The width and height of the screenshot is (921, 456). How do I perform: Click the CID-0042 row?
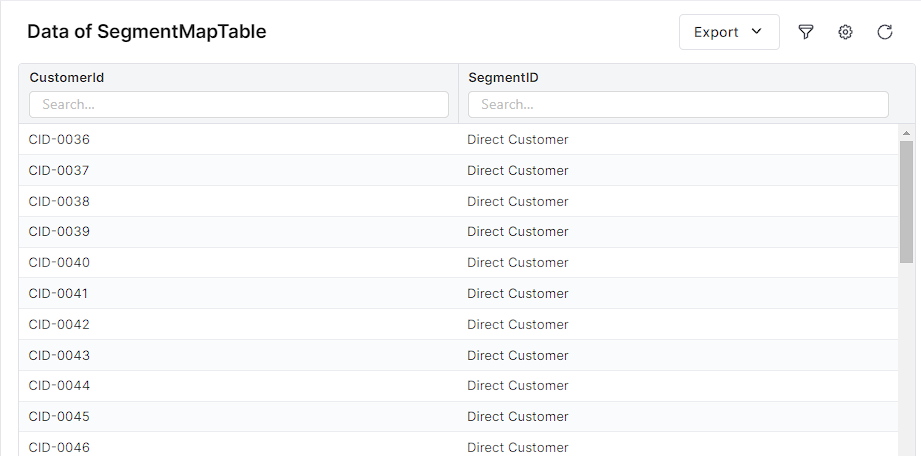59,324
